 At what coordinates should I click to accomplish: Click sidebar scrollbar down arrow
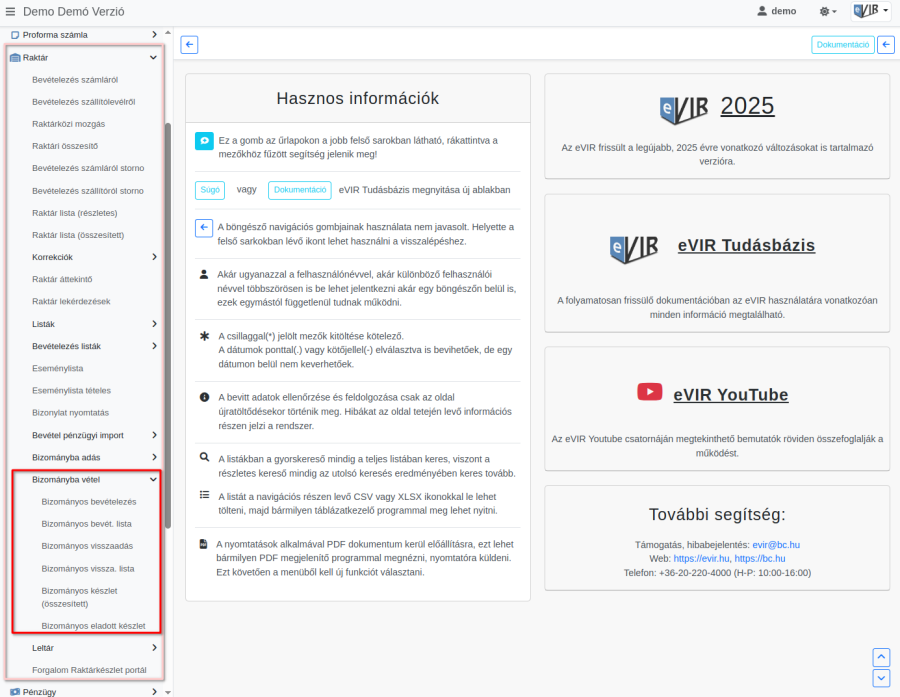coord(168,692)
